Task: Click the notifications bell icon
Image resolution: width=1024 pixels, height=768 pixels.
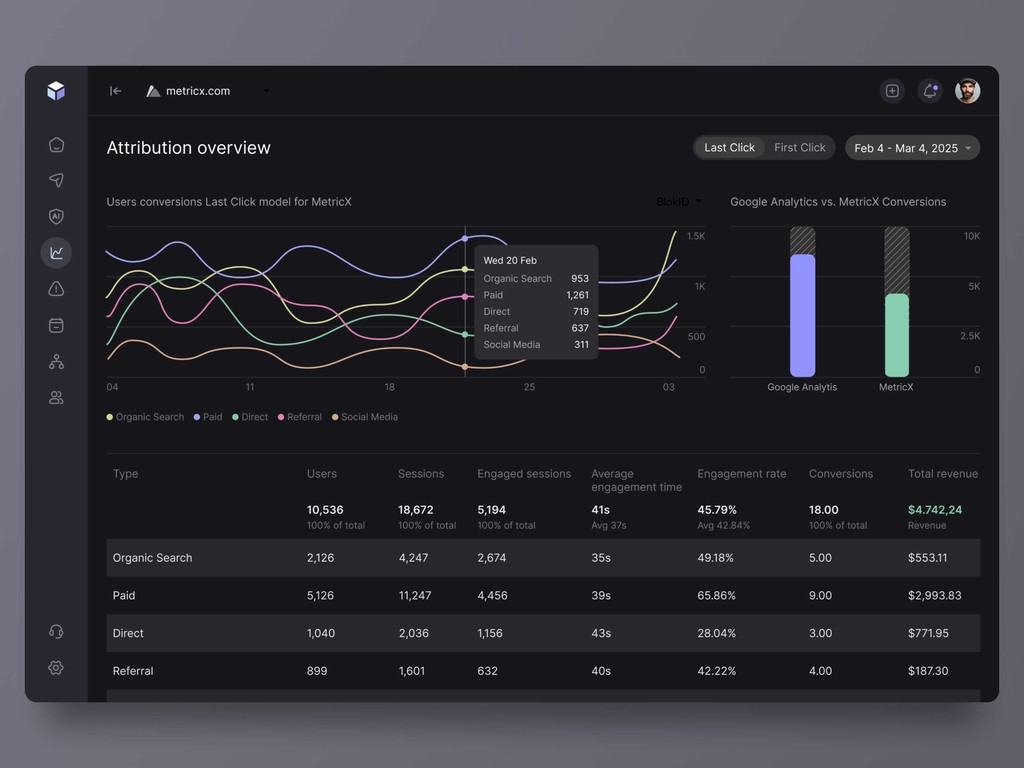Action: pos(929,90)
